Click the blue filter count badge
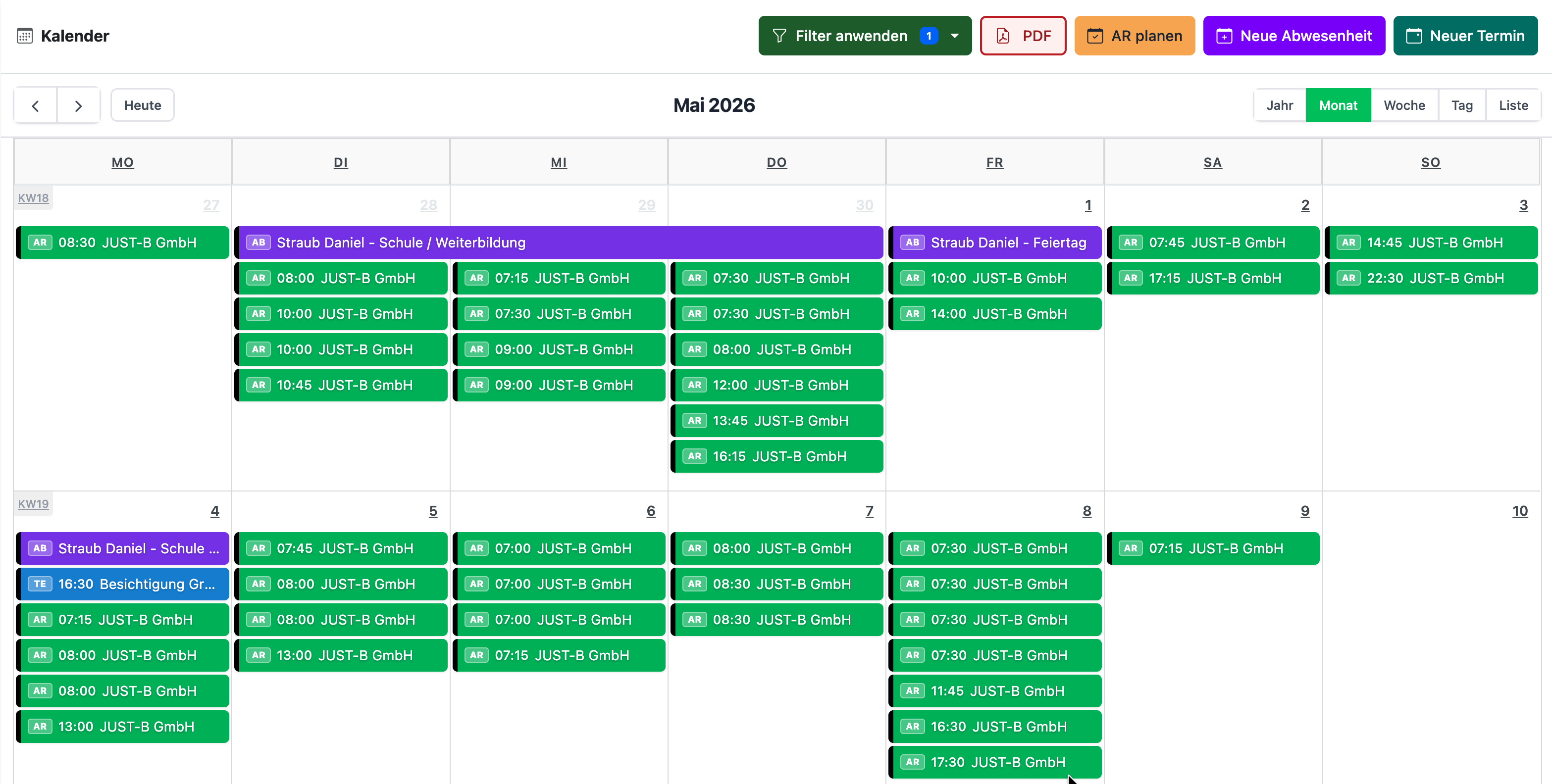 coord(929,36)
